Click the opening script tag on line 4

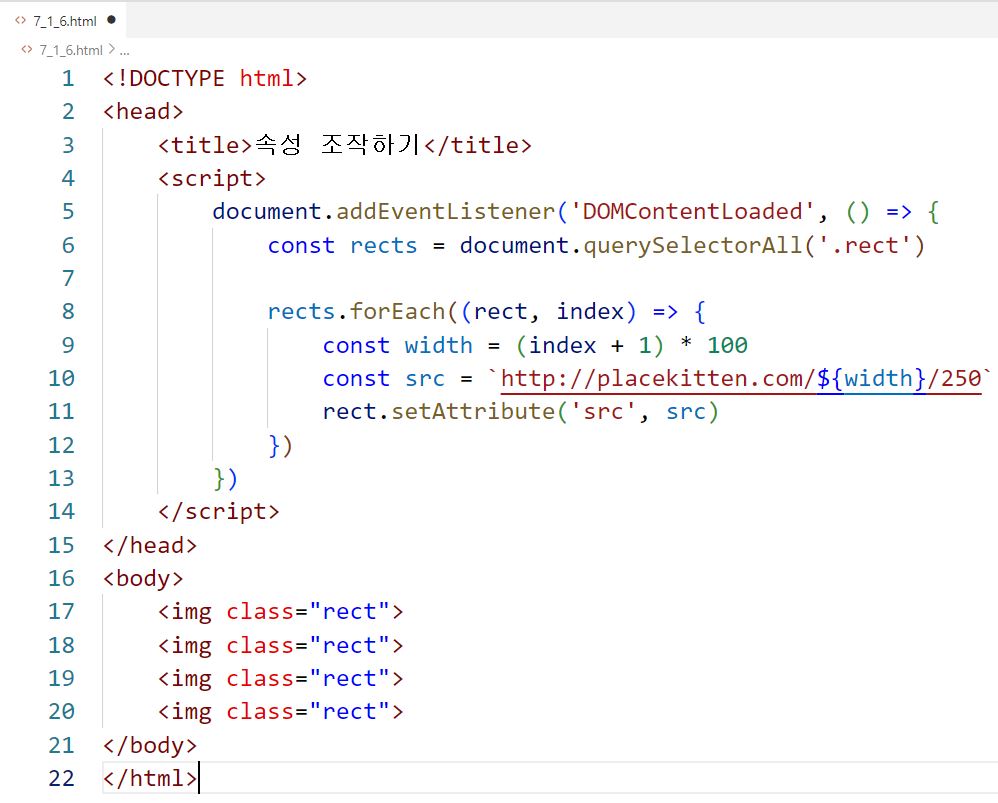pyautogui.click(x=212, y=179)
